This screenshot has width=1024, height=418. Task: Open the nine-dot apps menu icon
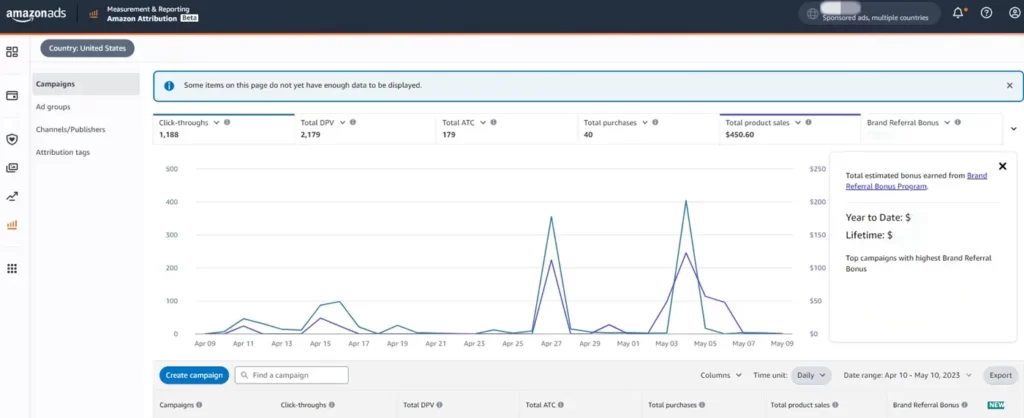point(12,268)
